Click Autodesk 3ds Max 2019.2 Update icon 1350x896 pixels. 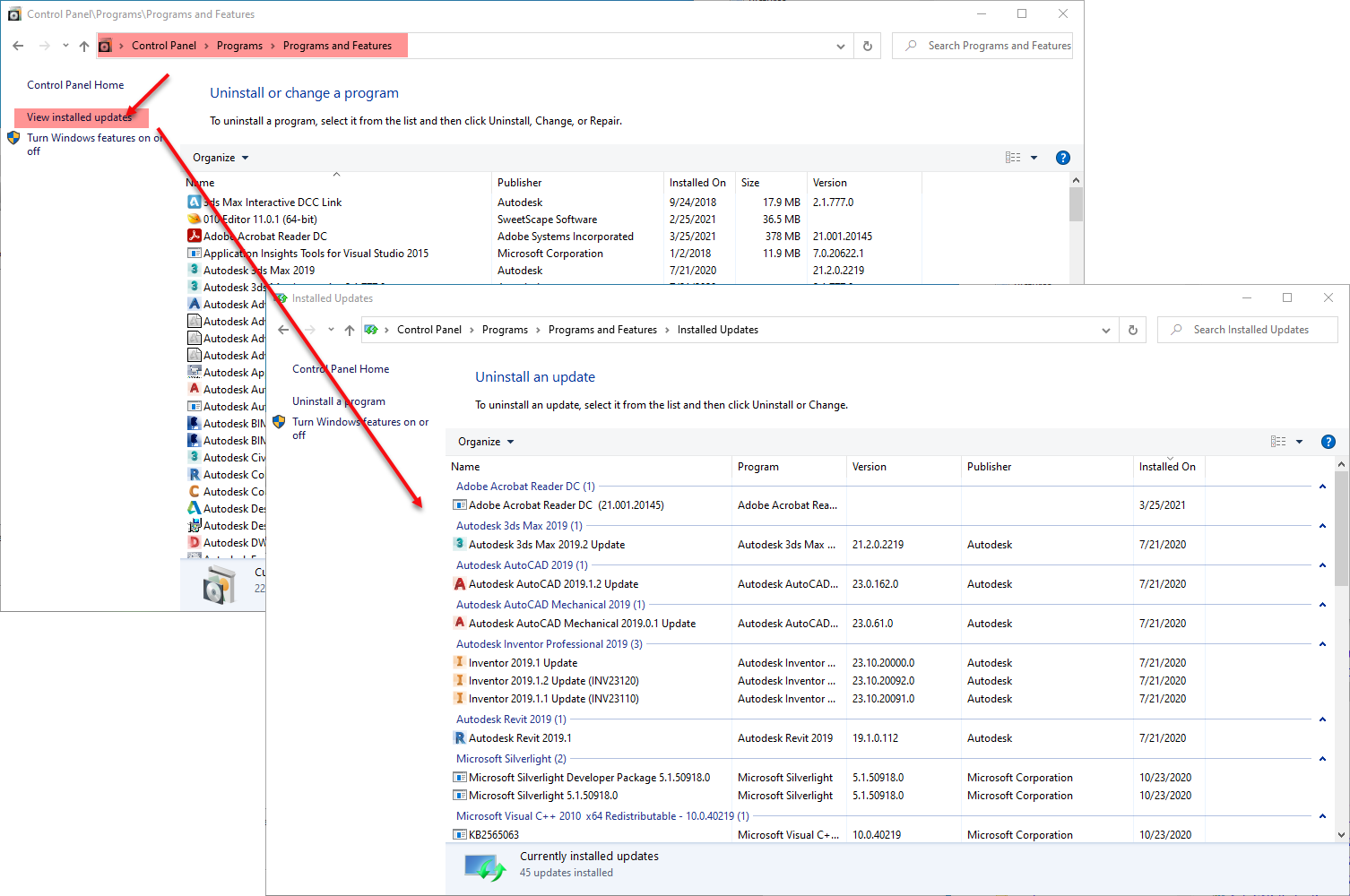point(460,544)
